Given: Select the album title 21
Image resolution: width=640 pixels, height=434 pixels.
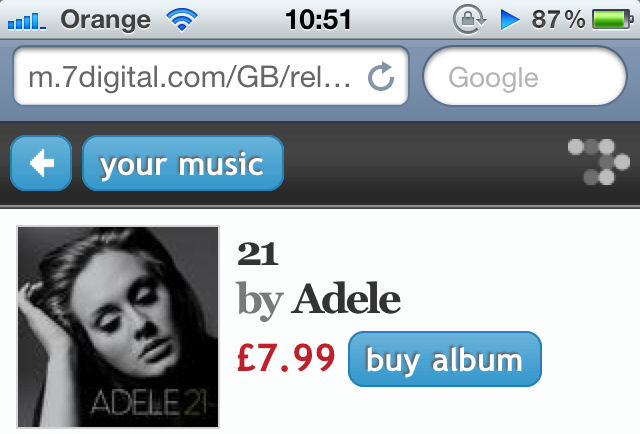Looking at the screenshot, I should 258,254.
